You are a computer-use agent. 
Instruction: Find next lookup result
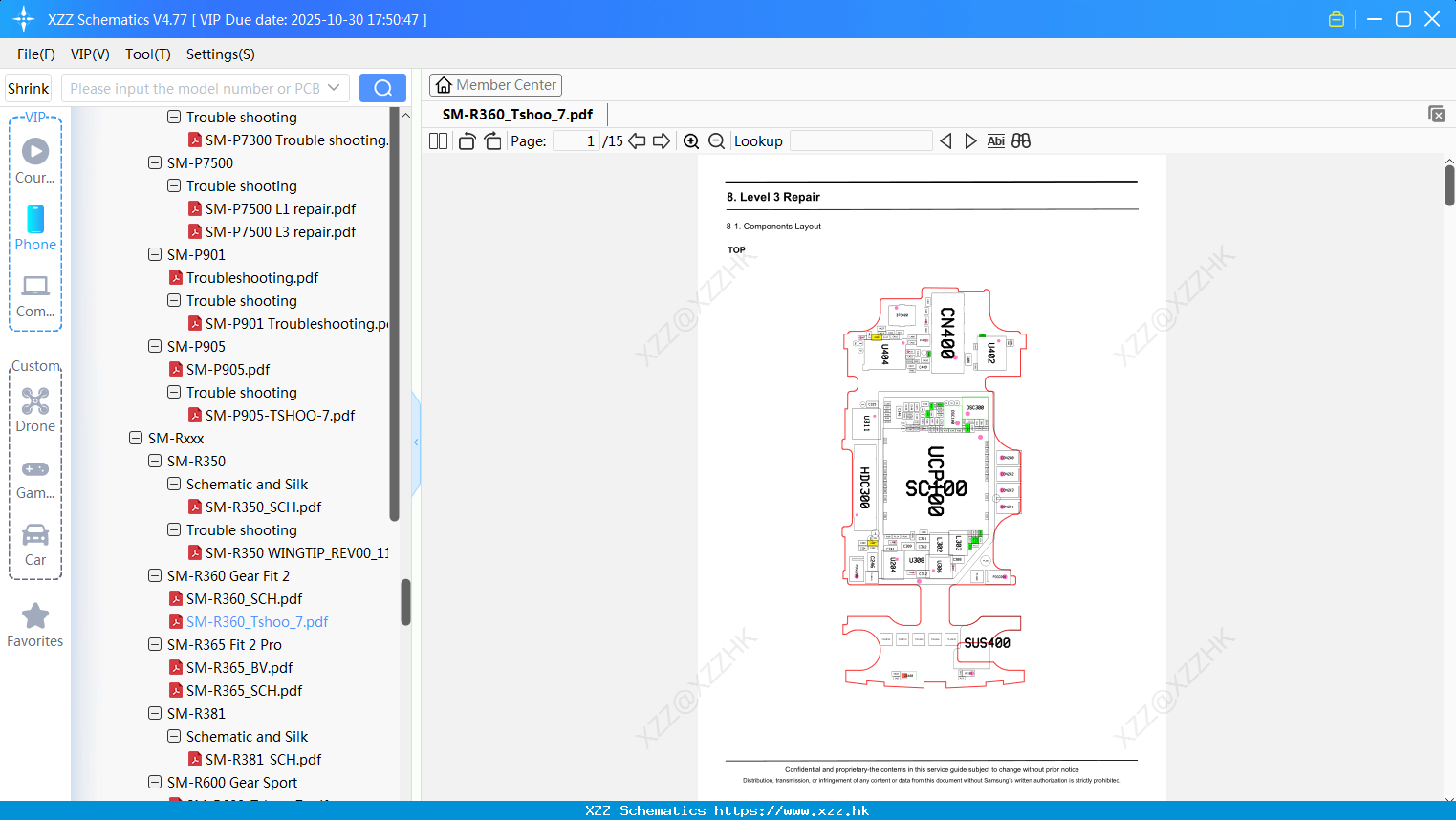point(970,140)
